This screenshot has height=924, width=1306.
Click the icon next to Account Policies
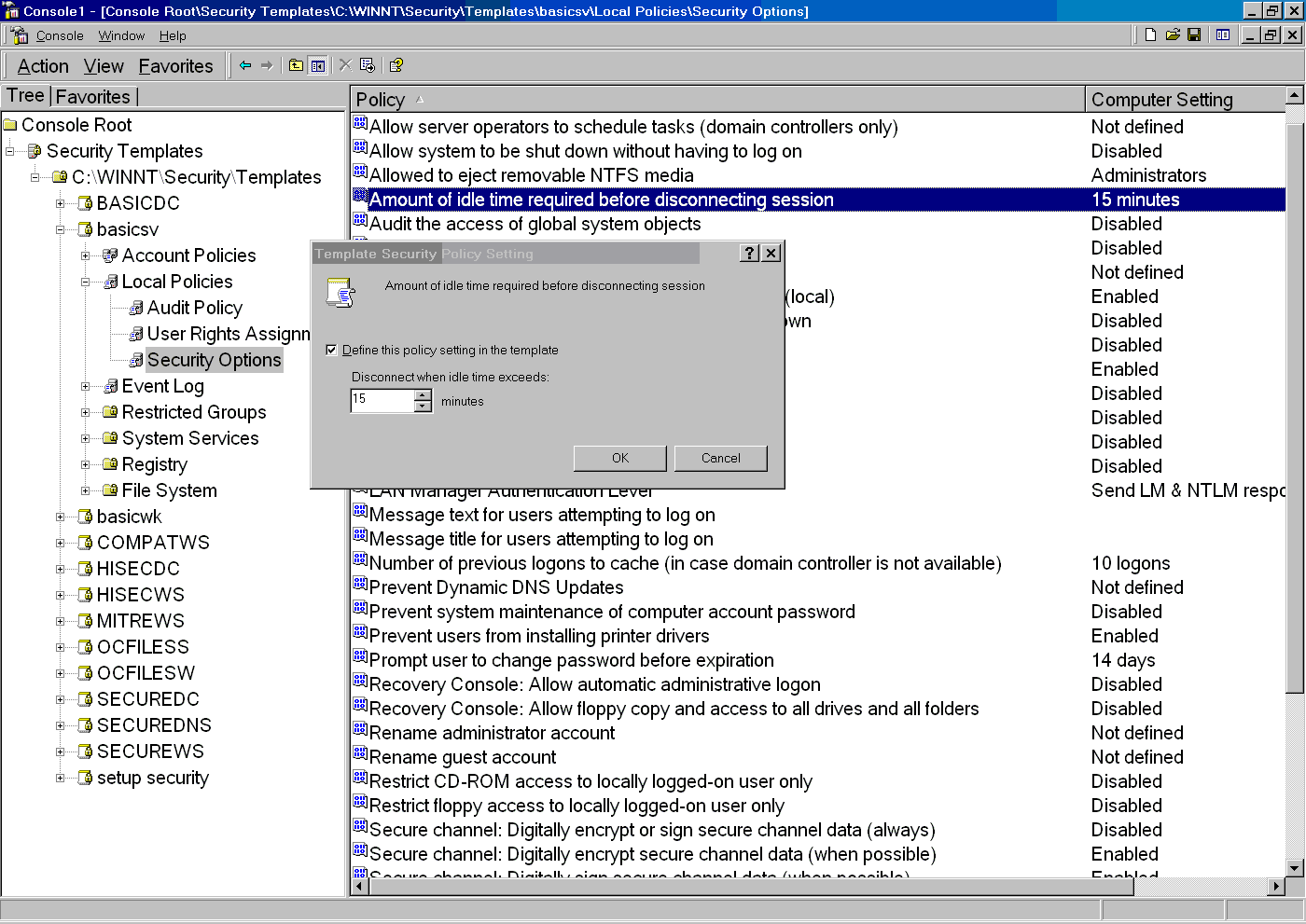tap(111, 255)
